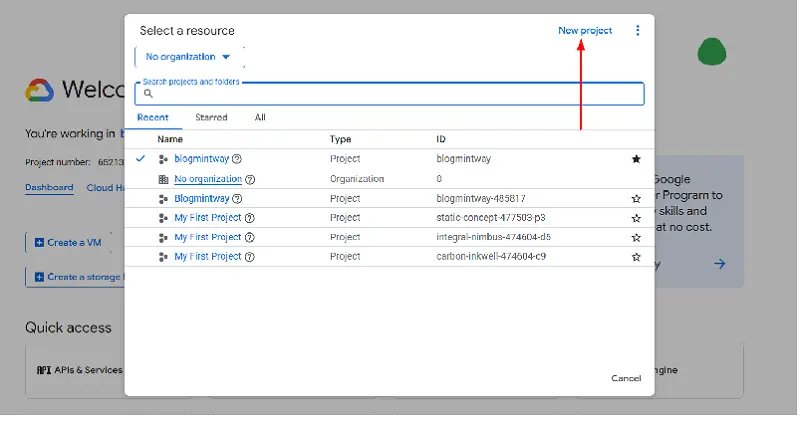Viewport: 800px width, 421px height.
Task: Click the ID text static-concept-477503-p3
Action: [x=491, y=218]
